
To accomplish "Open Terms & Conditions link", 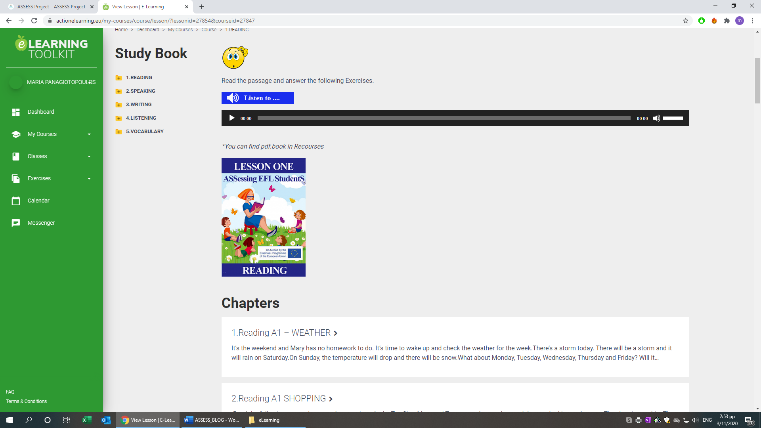I will tap(26, 401).
